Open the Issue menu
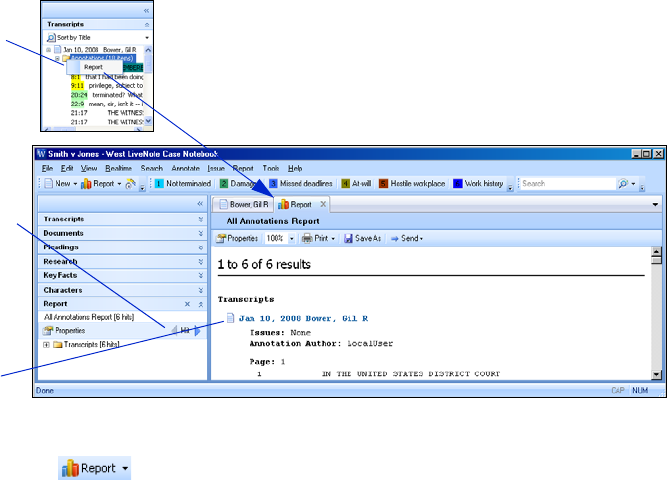The width and height of the screenshot is (667, 480). 216,168
